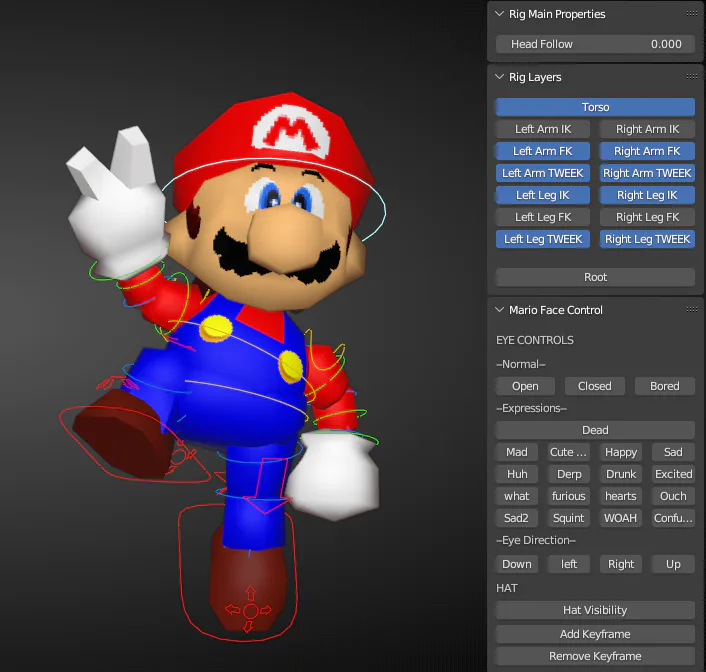Screen dimensions: 706x672
Task: Apply the Sad expression
Action: [x=673, y=452]
